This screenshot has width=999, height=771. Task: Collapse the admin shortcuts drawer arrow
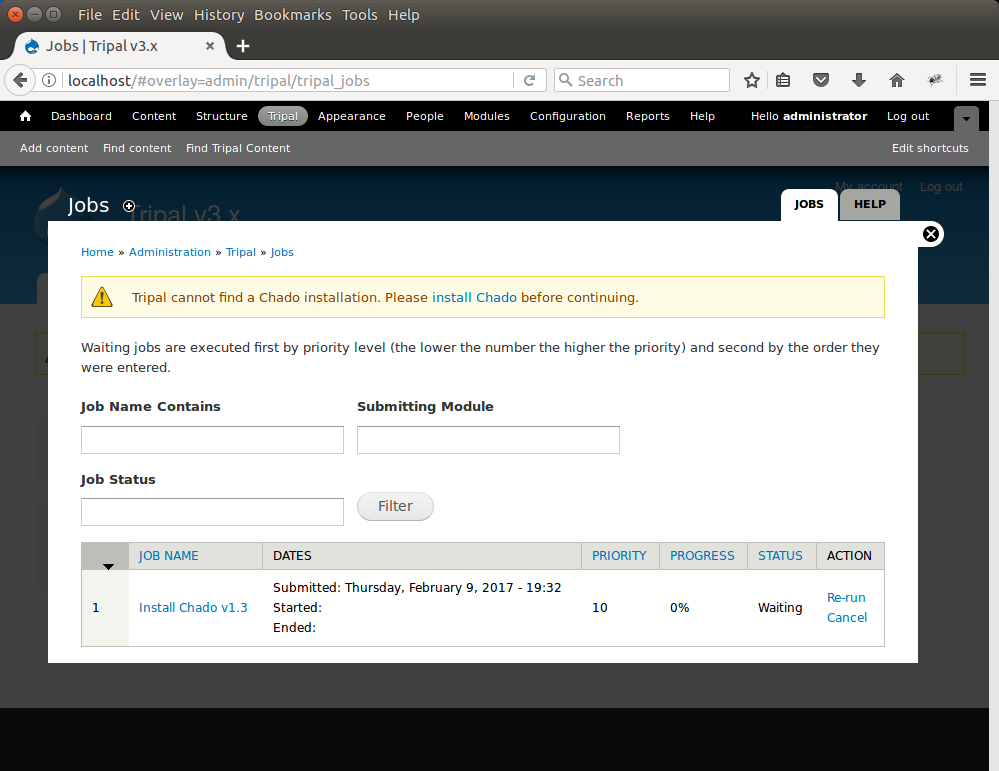click(966, 118)
